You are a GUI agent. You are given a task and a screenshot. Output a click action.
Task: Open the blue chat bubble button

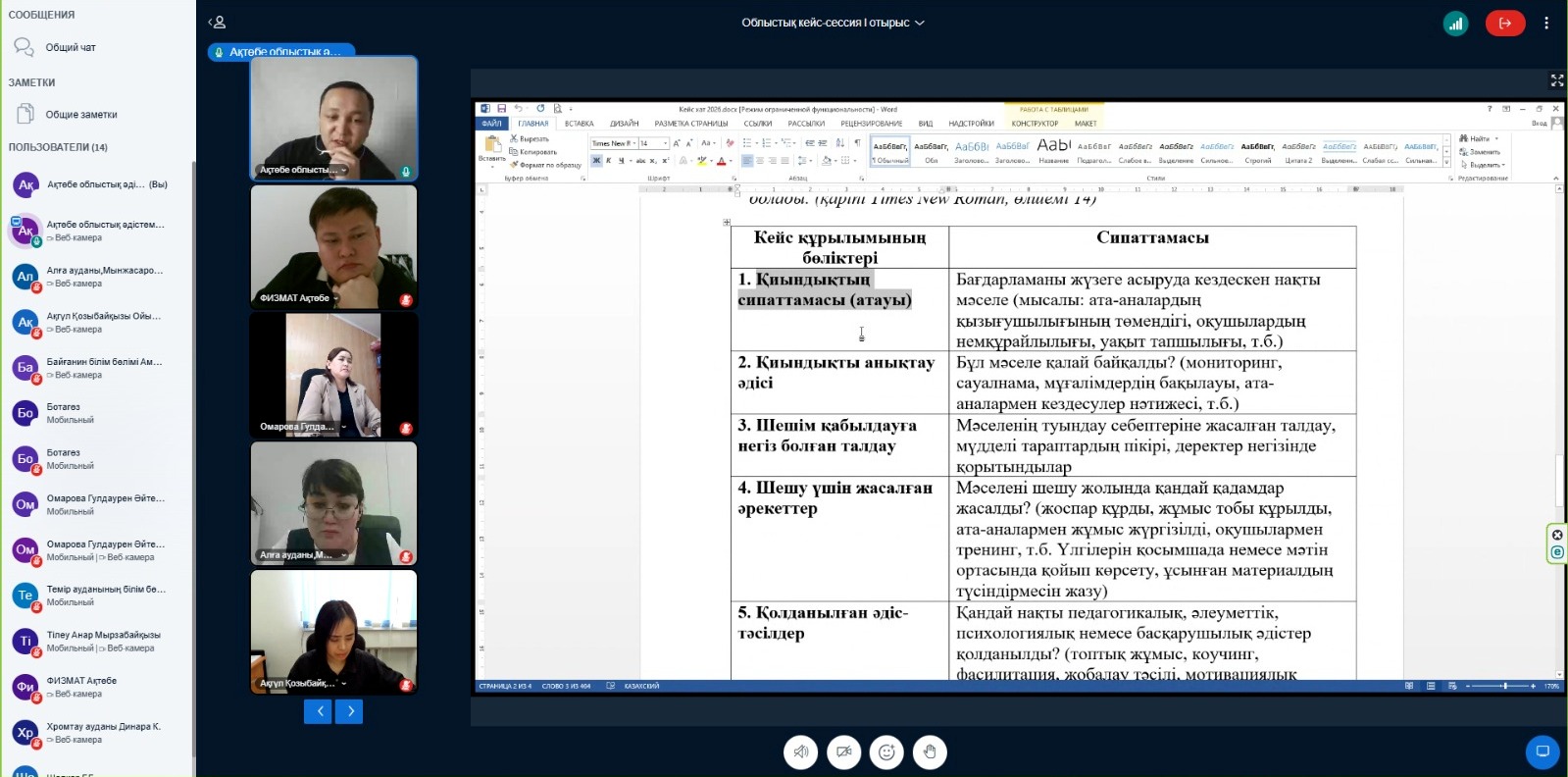pyautogui.click(x=1542, y=751)
